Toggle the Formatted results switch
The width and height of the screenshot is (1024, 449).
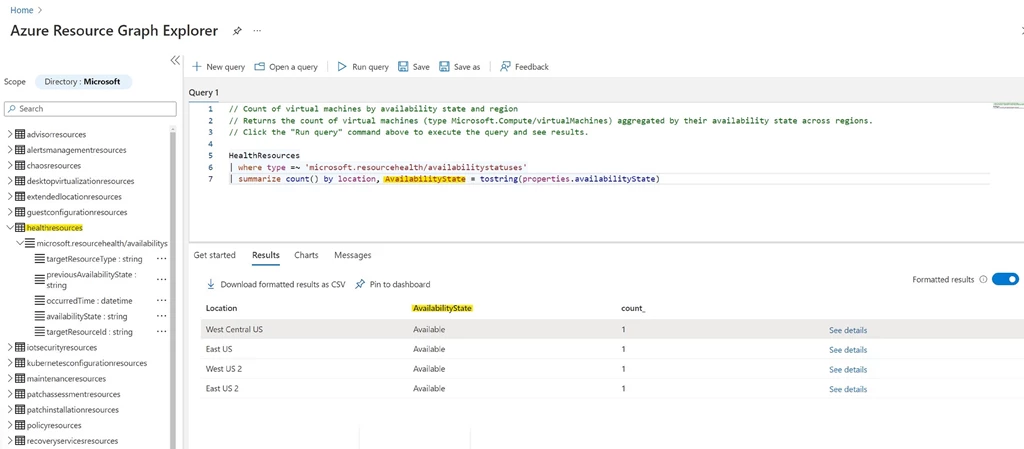1004,280
